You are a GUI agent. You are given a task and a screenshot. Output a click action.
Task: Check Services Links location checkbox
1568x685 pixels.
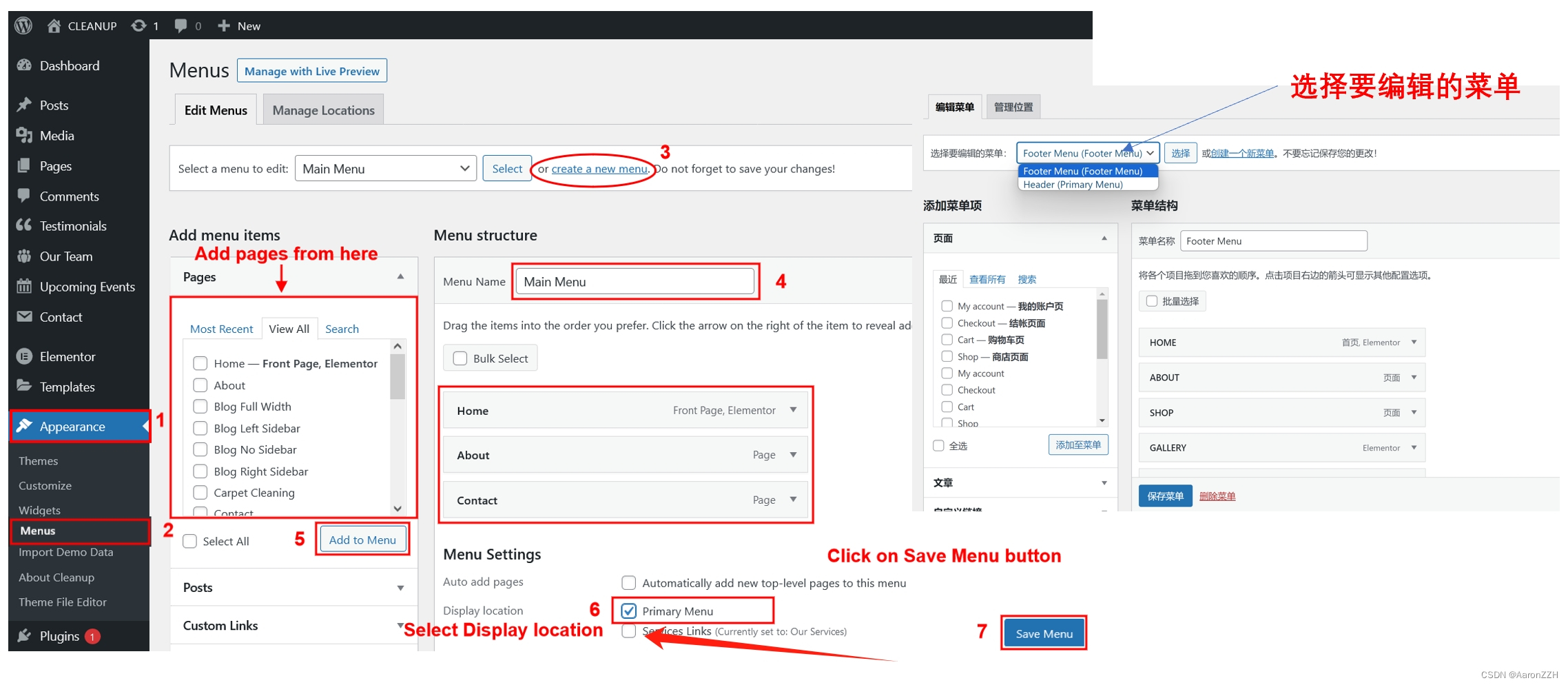click(629, 631)
